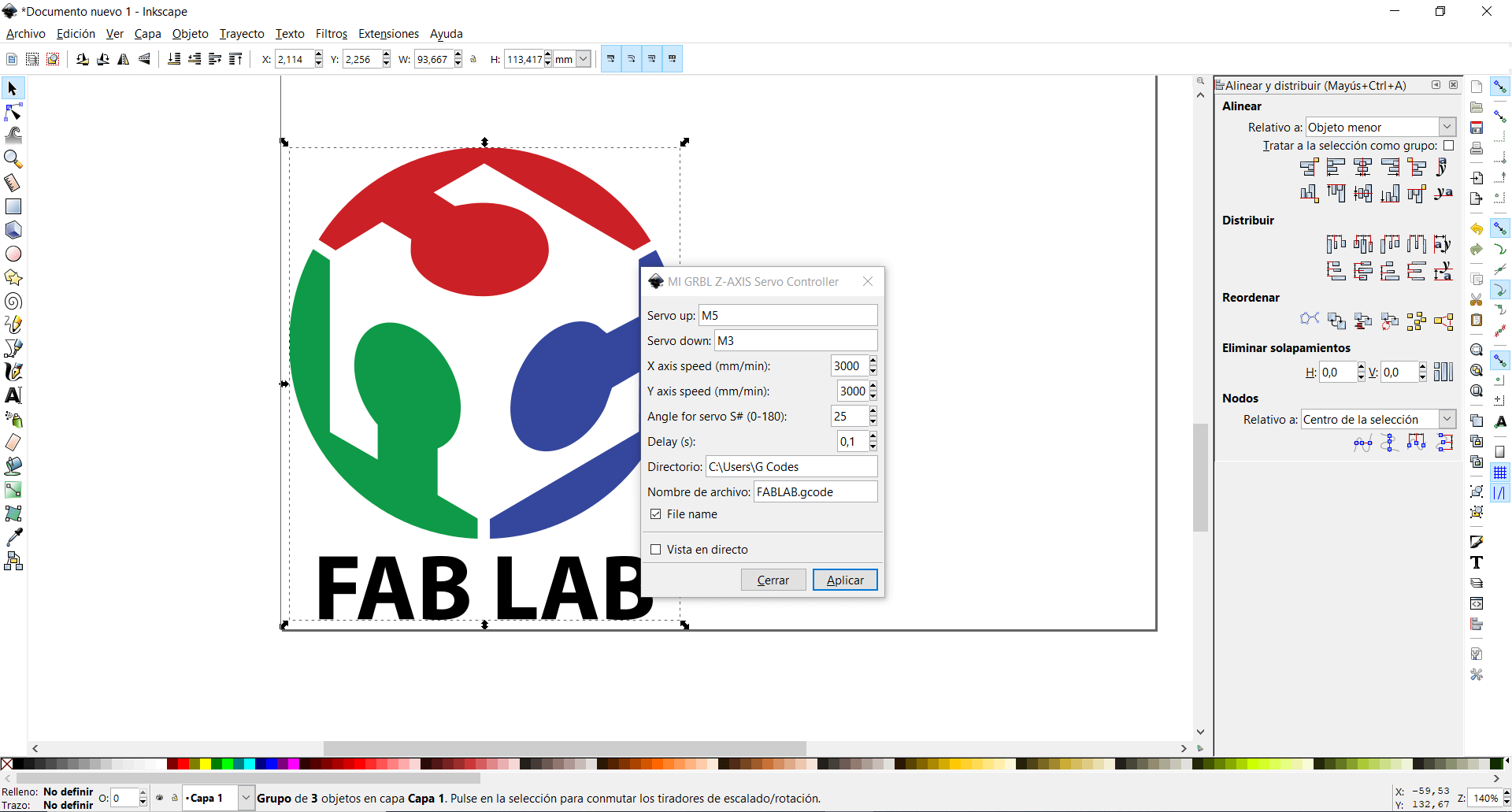
Task: Click the Print document icon
Action: [x=1477, y=148]
